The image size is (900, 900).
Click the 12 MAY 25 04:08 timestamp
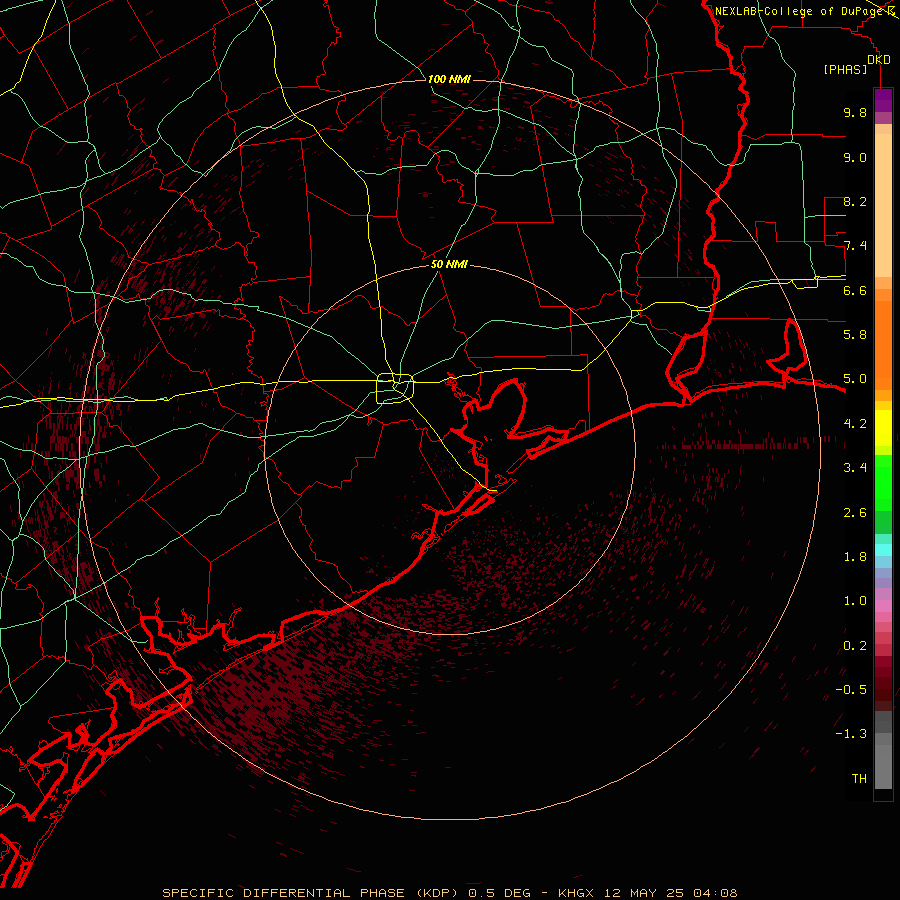(x=670, y=893)
